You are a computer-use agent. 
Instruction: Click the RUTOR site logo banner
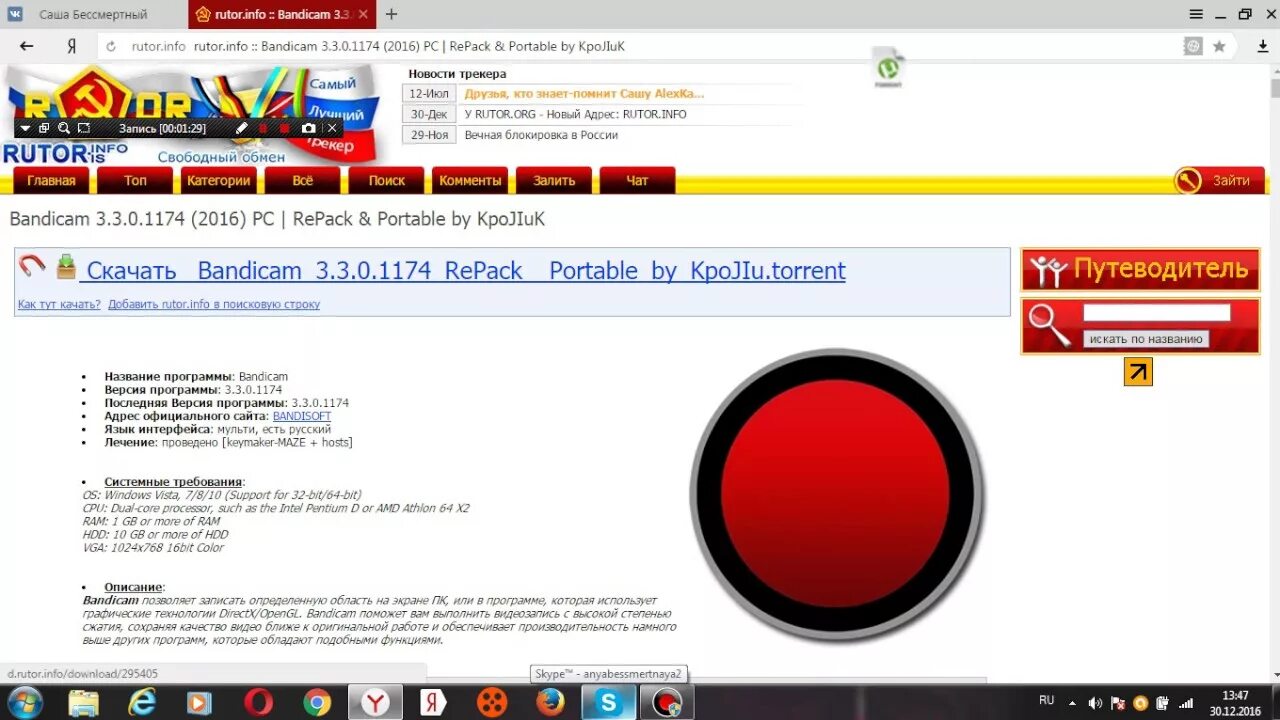click(x=190, y=115)
